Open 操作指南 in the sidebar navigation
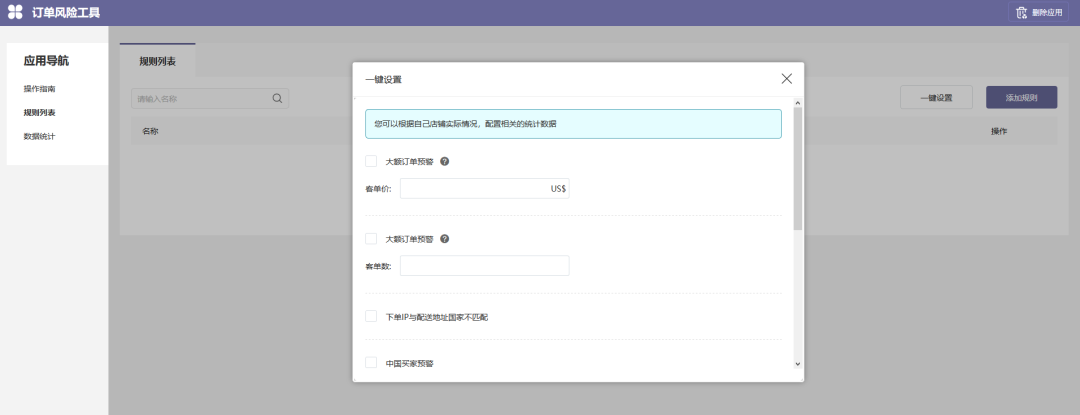The height and width of the screenshot is (415, 1080). pos(40,89)
